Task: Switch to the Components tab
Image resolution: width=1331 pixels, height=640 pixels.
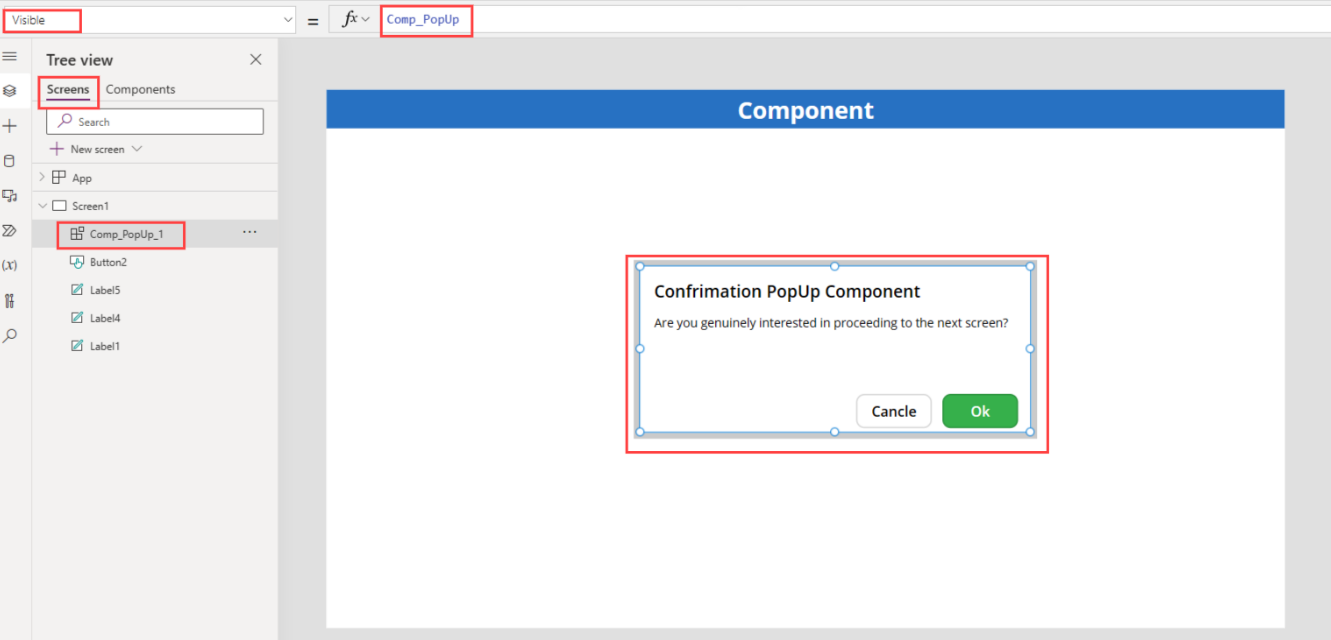Action: (140, 89)
